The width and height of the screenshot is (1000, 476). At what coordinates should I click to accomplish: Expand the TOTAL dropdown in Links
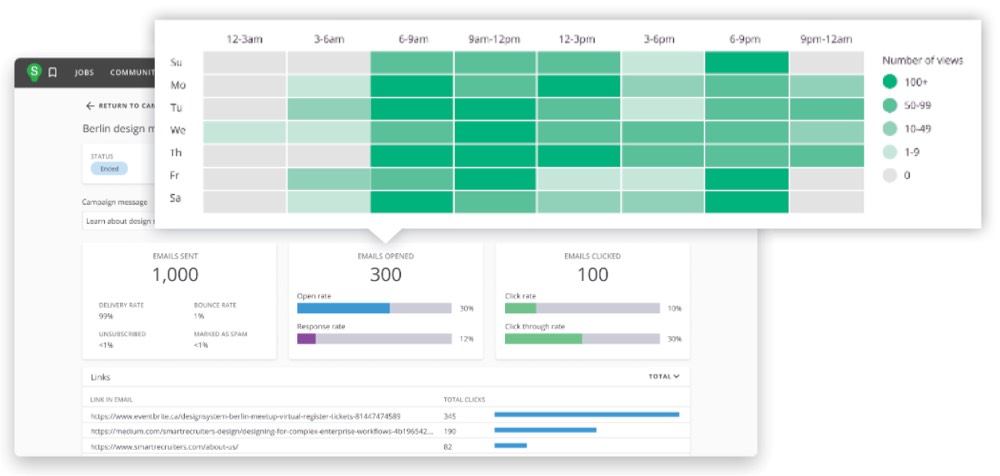664,377
